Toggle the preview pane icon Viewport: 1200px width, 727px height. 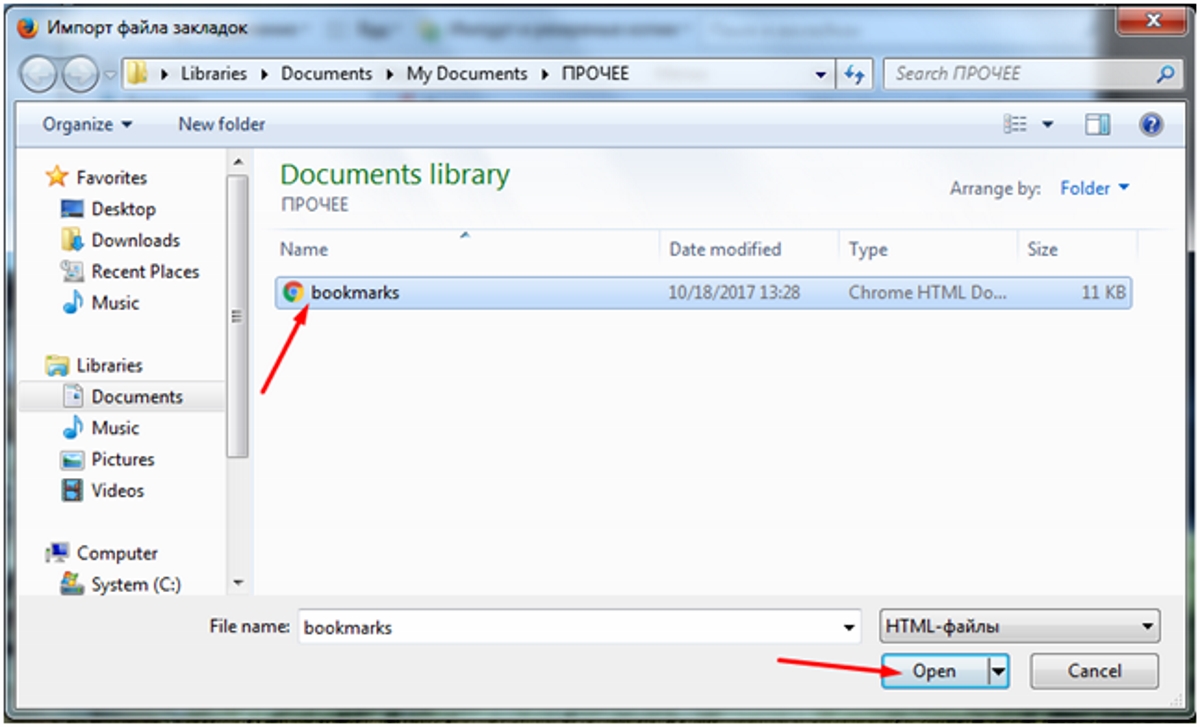coord(1097,125)
